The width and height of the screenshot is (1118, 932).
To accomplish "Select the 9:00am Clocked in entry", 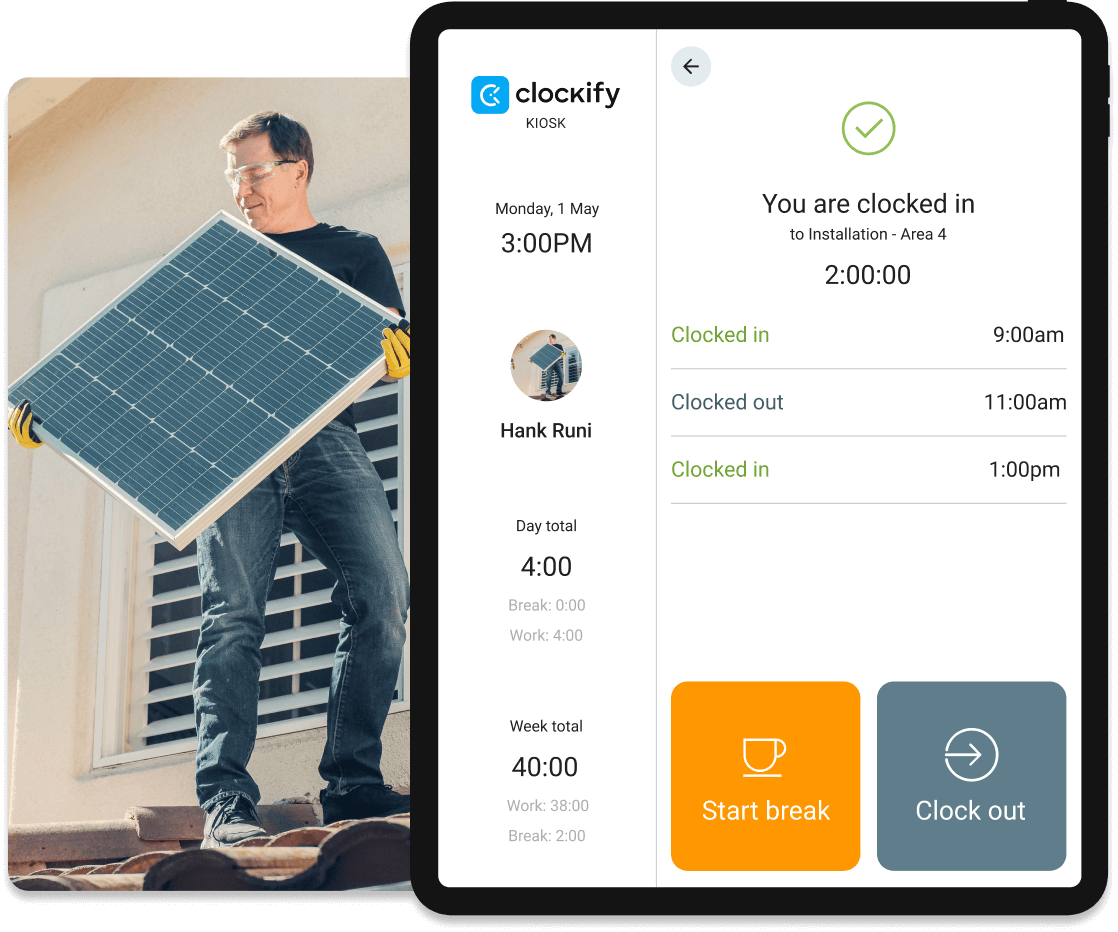I will 868,335.
